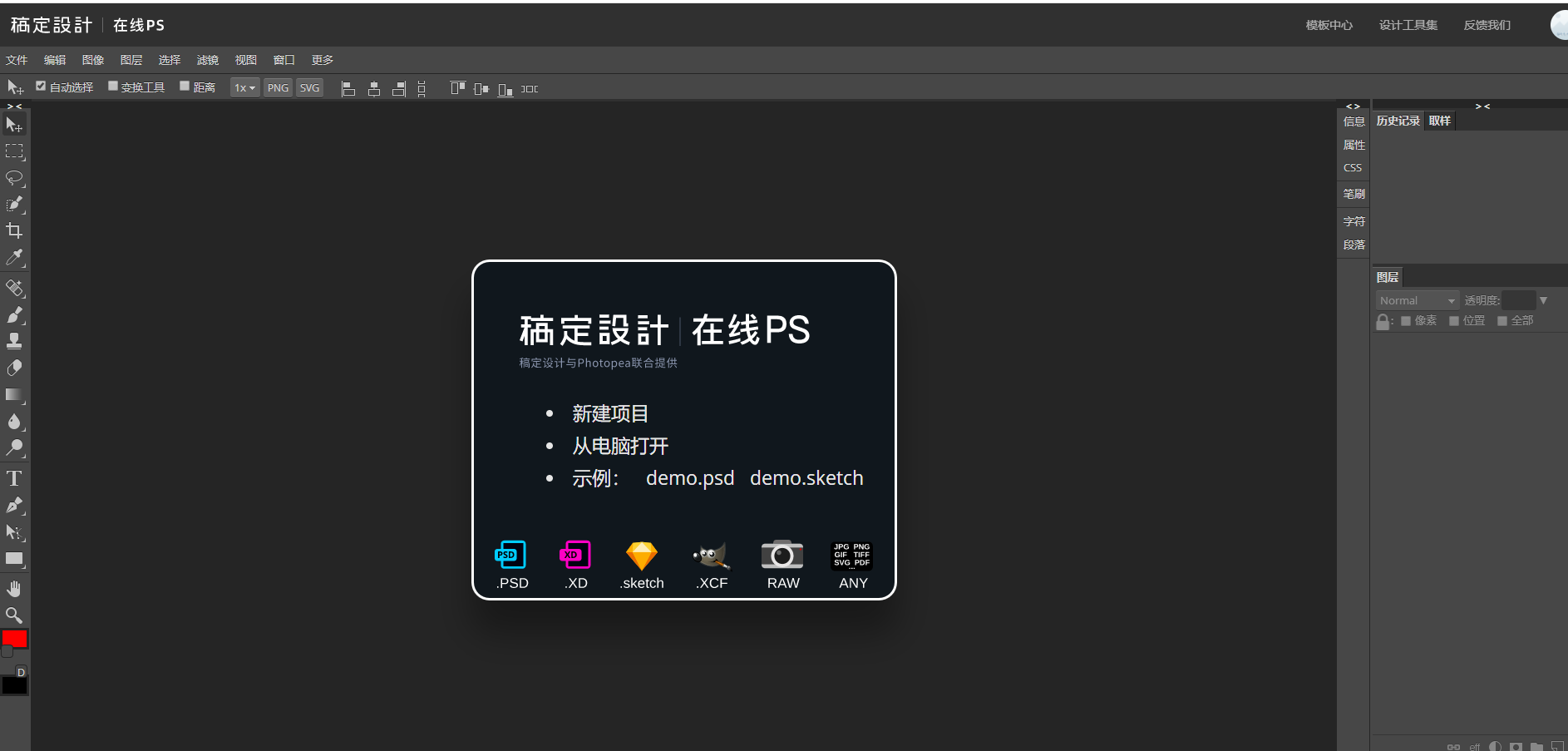The image size is (1568, 751).
Task: Select the Lasso tool
Action: (14, 178)
